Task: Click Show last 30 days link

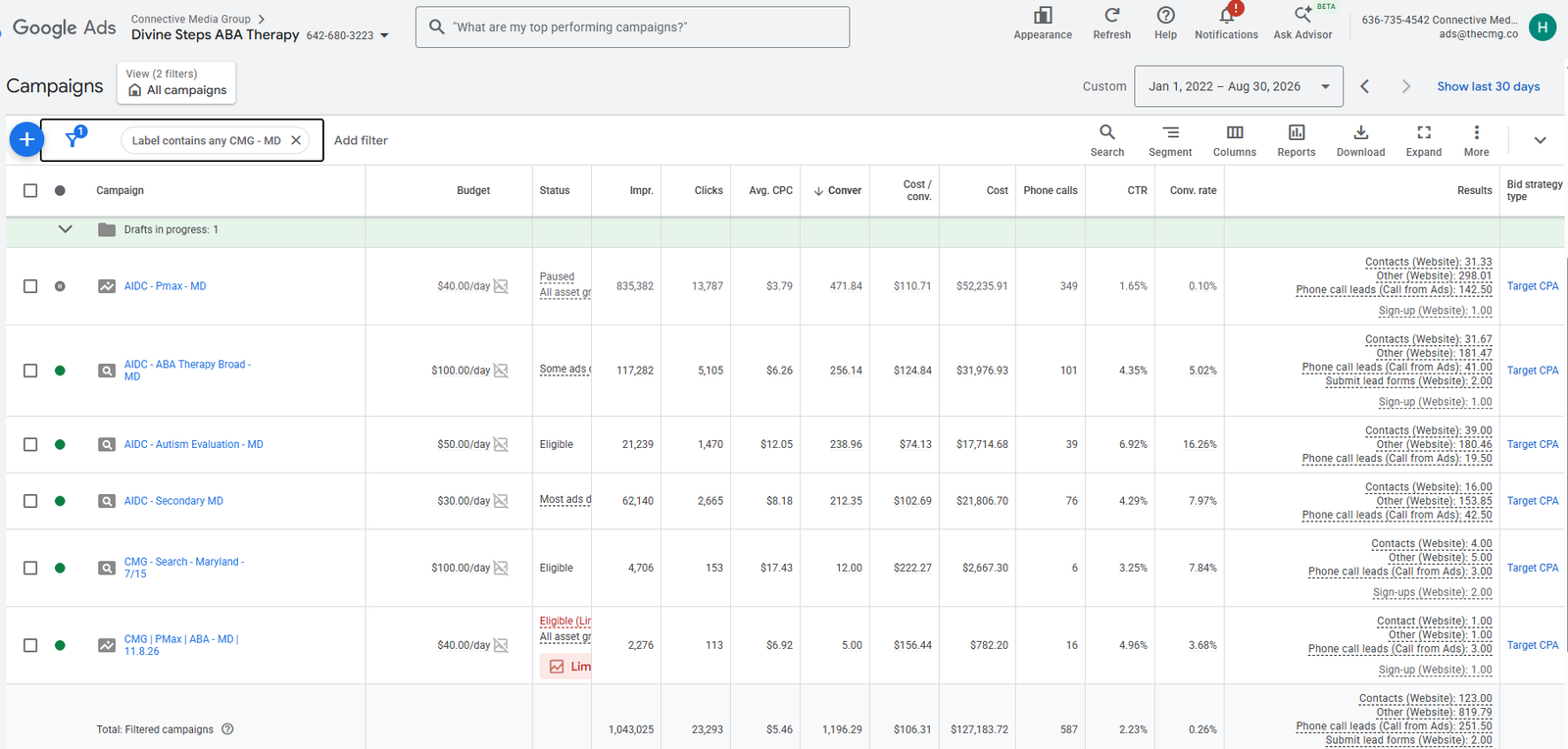Action: click(1488, 86)
